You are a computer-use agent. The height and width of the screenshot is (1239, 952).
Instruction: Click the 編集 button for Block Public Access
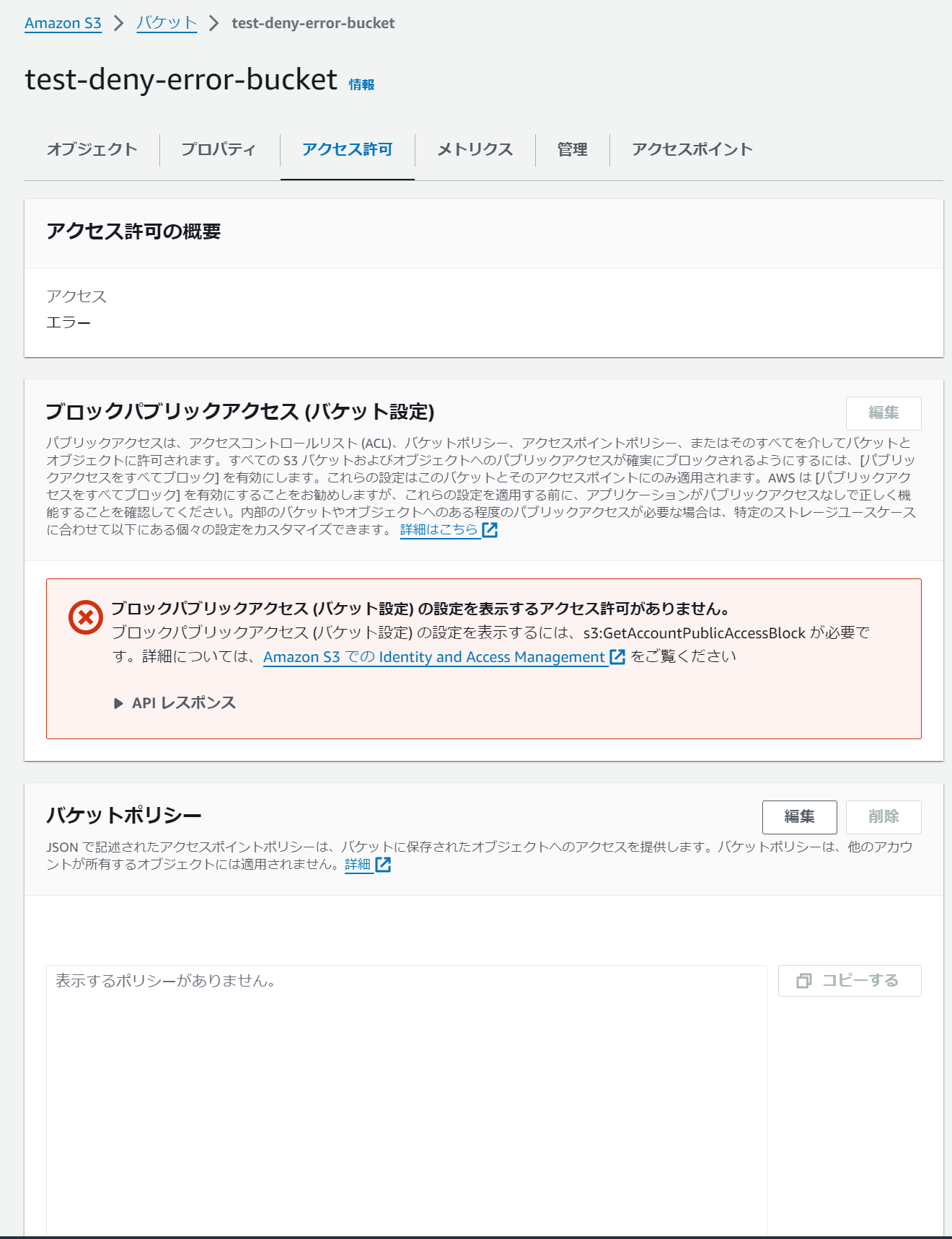tap(883, 413)
